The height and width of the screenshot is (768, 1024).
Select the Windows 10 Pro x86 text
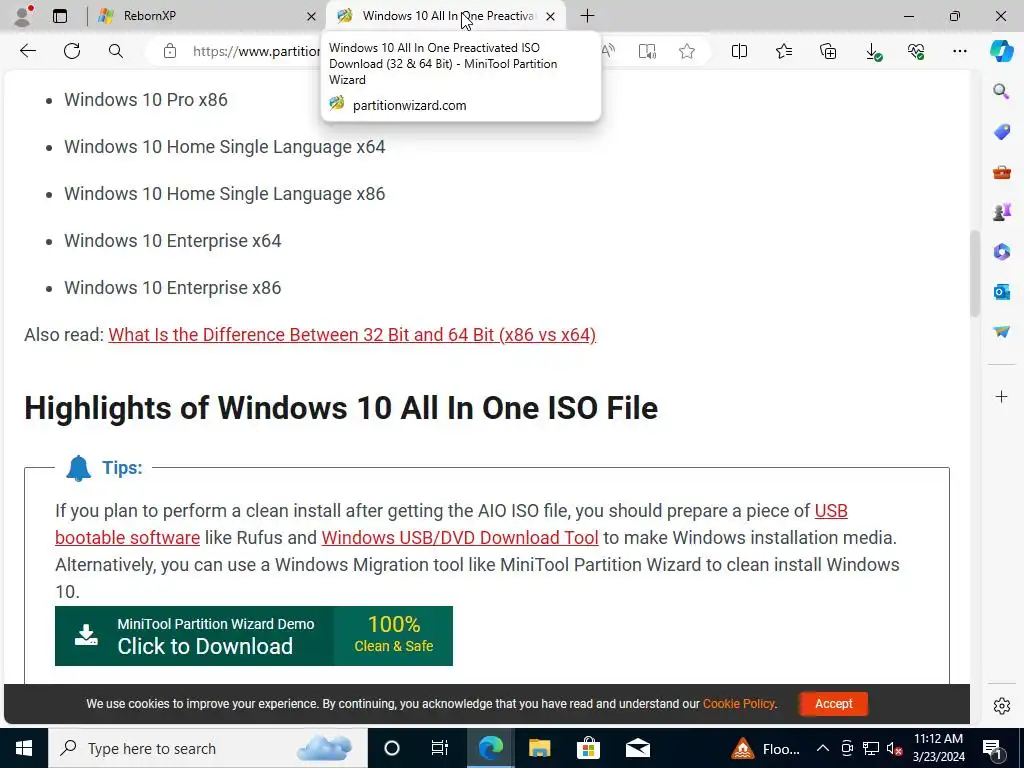146,100
